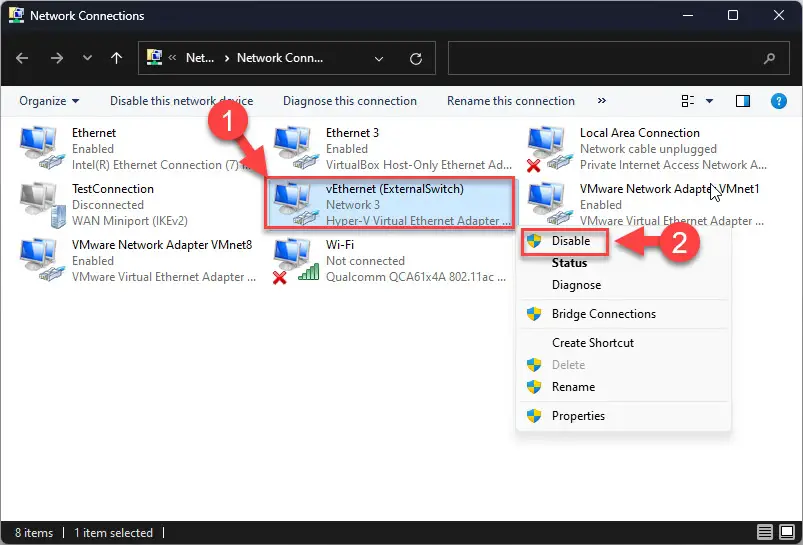Image resolution: width=803 pixels, height=545 pixels.
Task: Click Disable this network device
Action: tap(181, 101)
